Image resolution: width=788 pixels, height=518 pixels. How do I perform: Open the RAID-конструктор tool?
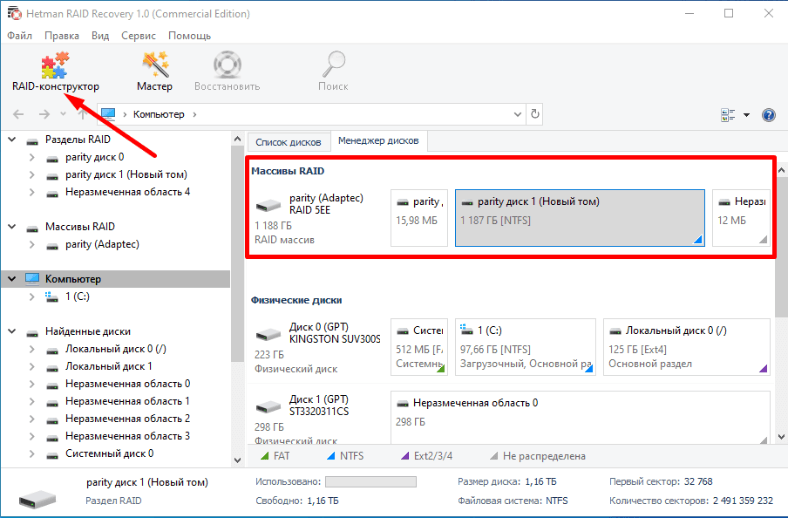pos(55,72)
